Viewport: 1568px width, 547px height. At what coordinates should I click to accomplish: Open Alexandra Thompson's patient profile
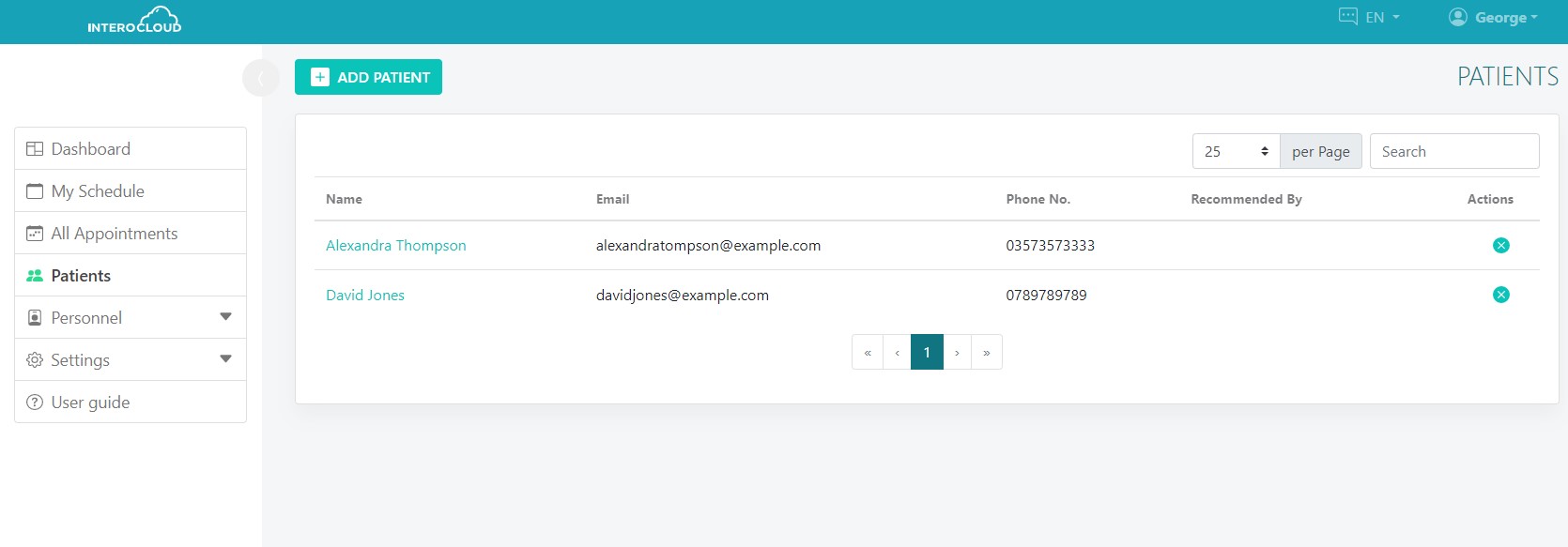395,246
